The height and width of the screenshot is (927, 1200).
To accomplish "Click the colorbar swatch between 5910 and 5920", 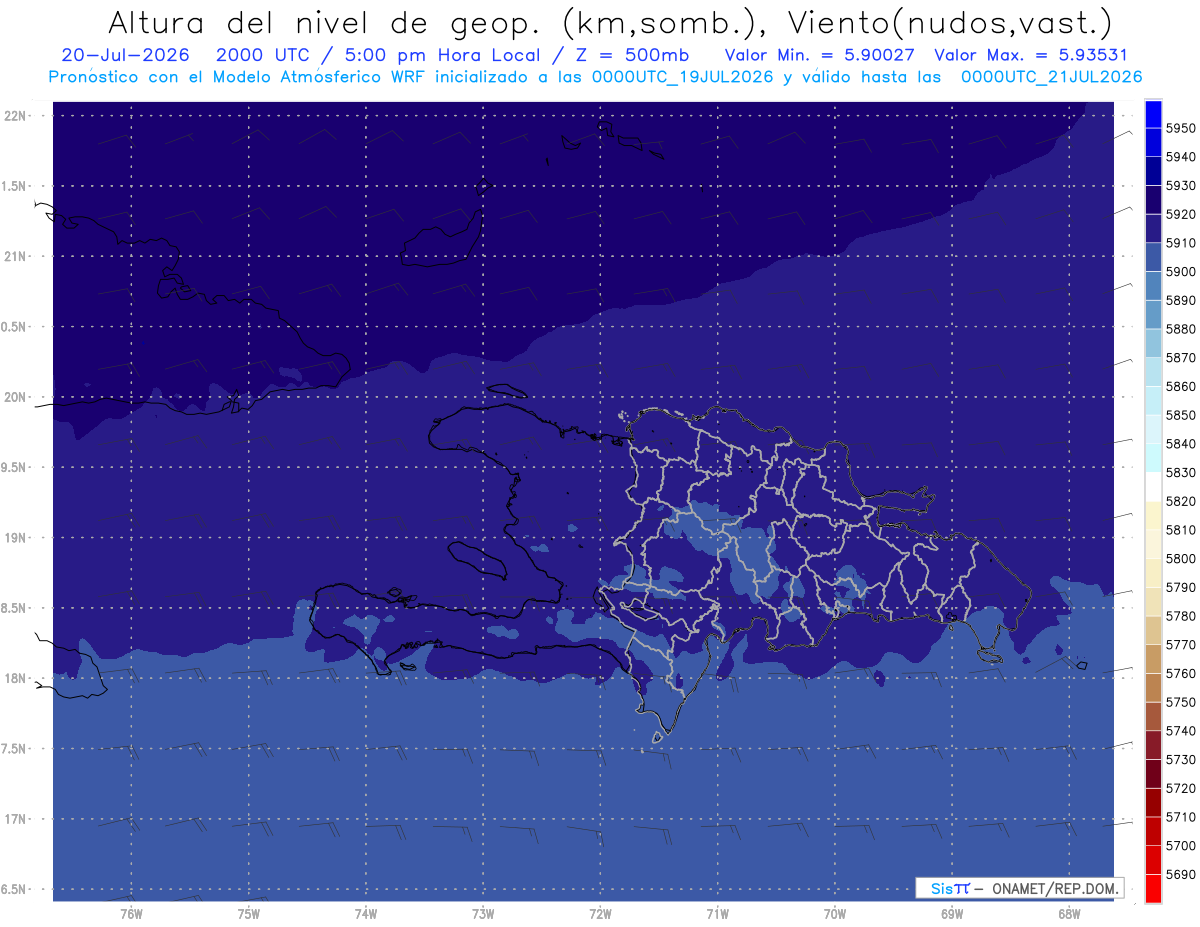I will pos(1153,229).
